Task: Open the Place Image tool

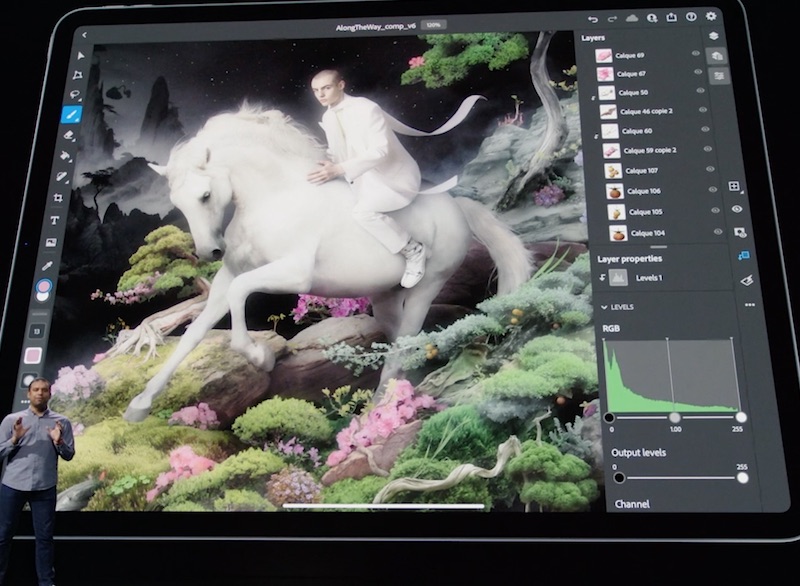Action: pos(51,243)
